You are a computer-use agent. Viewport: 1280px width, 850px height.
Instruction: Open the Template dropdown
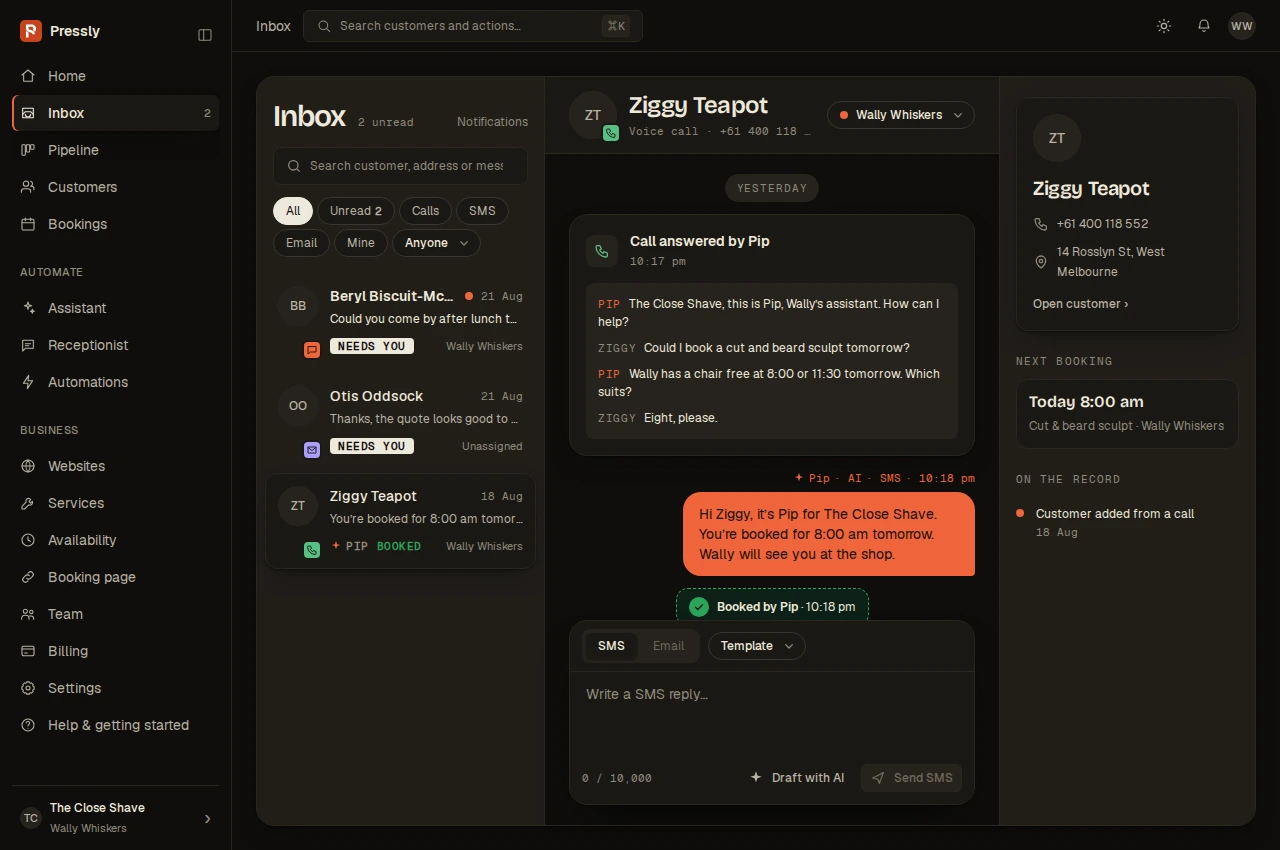point(757,646)
